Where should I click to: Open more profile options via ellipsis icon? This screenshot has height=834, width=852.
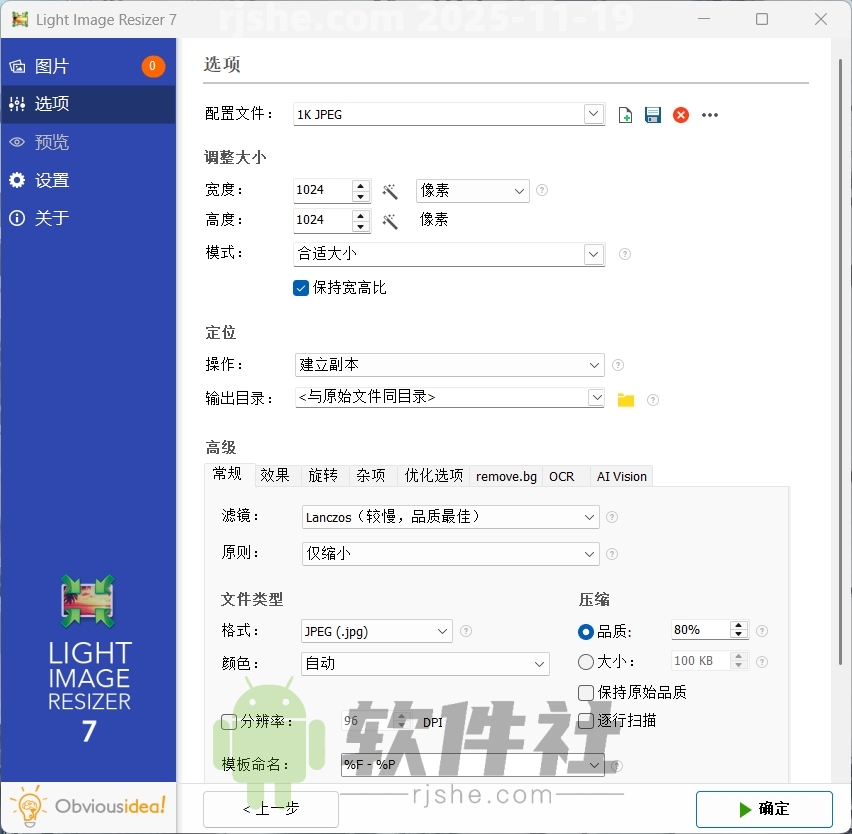[710, 114]
